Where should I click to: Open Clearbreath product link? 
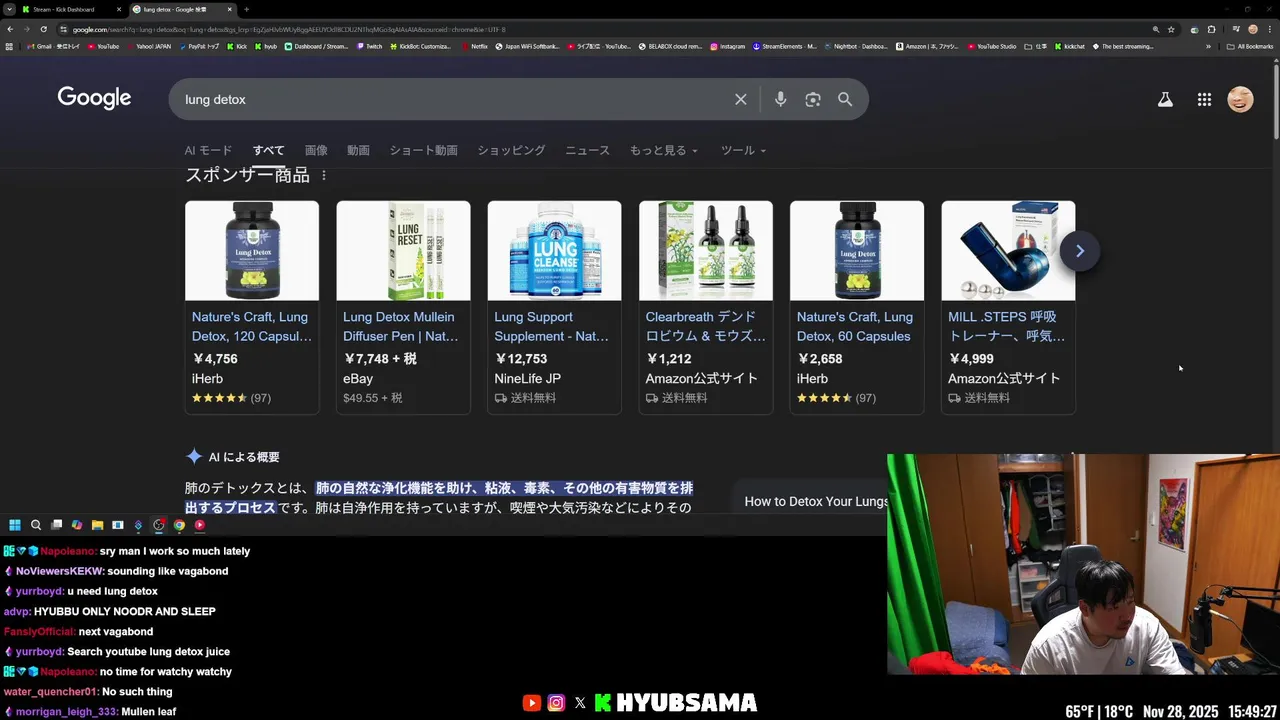point(705,326)
